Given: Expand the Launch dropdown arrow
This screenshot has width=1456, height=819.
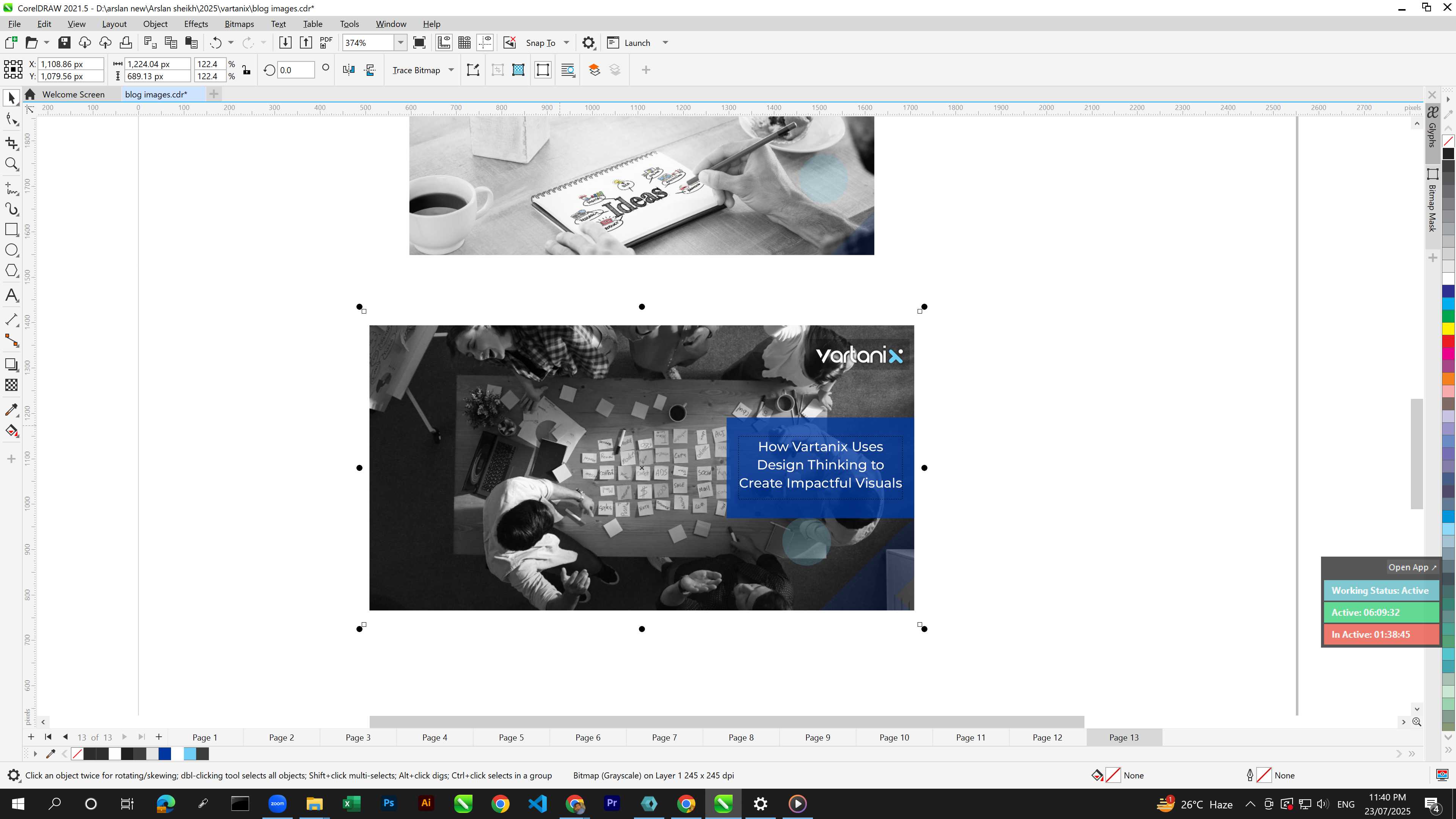Looking at the screenshot, I should click(x=665, y=42).
